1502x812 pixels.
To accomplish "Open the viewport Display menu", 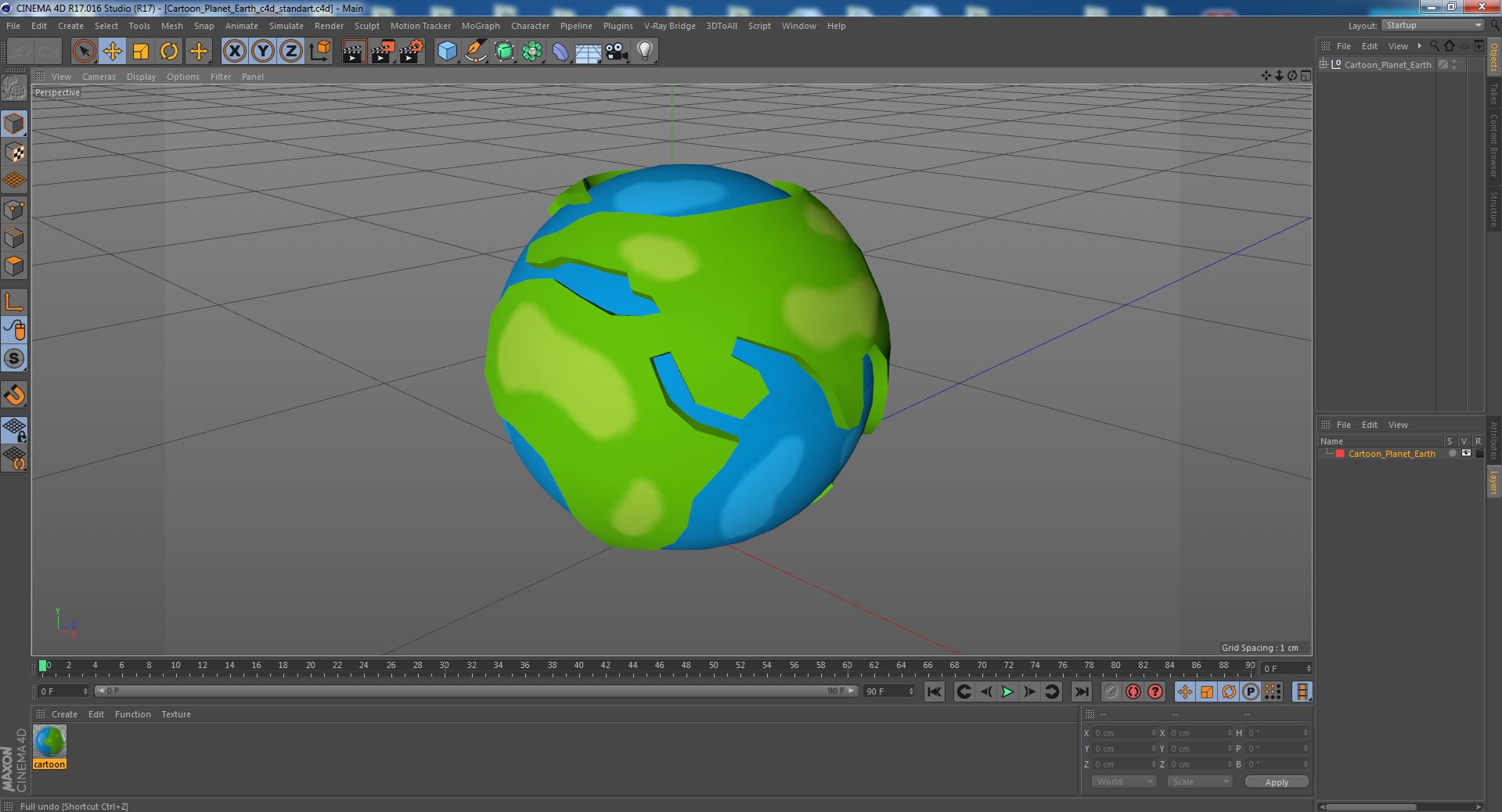I will tap(141, 77).
